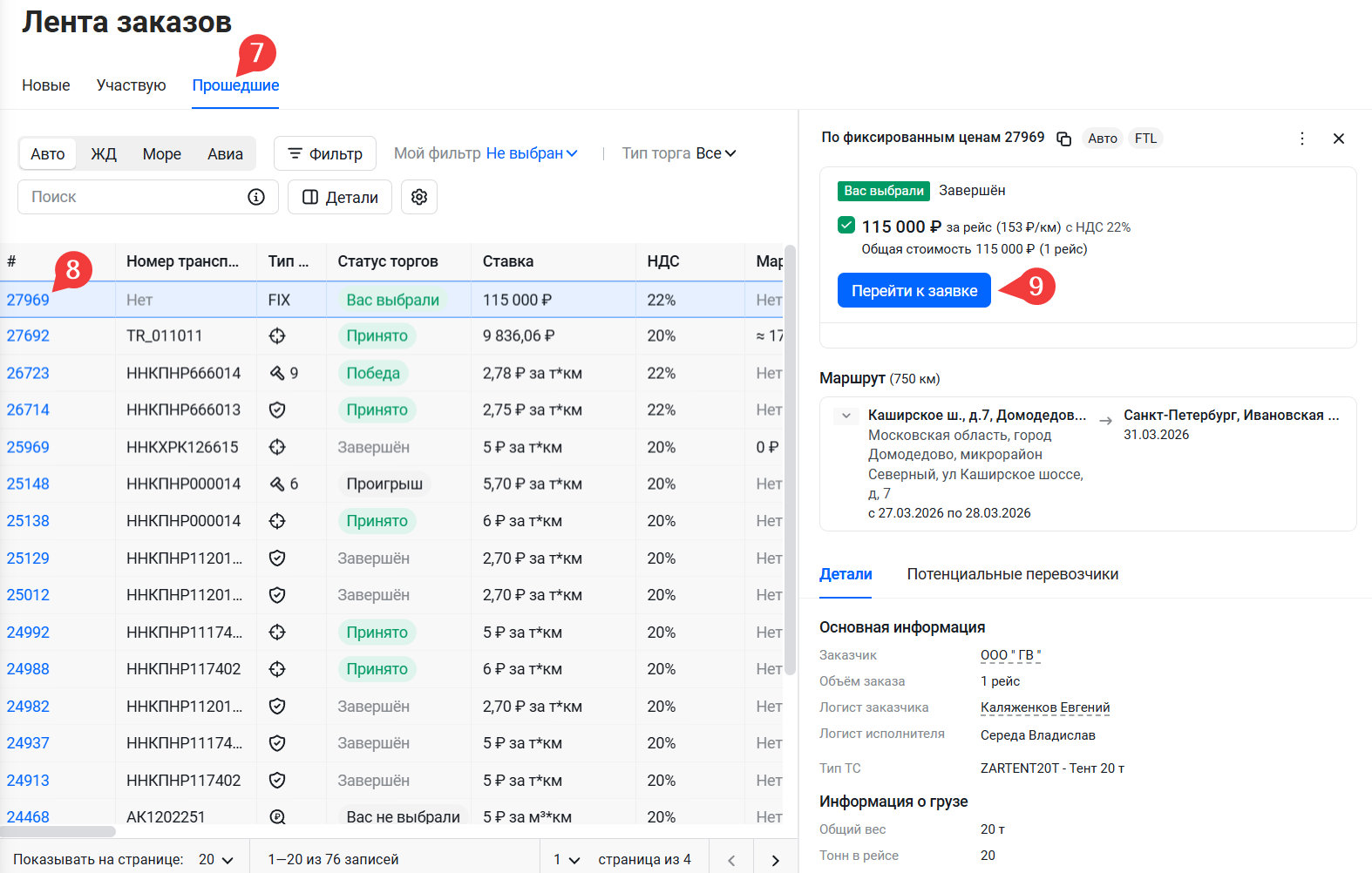This screenshot has width=1372, height=873.
Task: Expand the route origin address chevron
Action: click(x=846, y=416)
